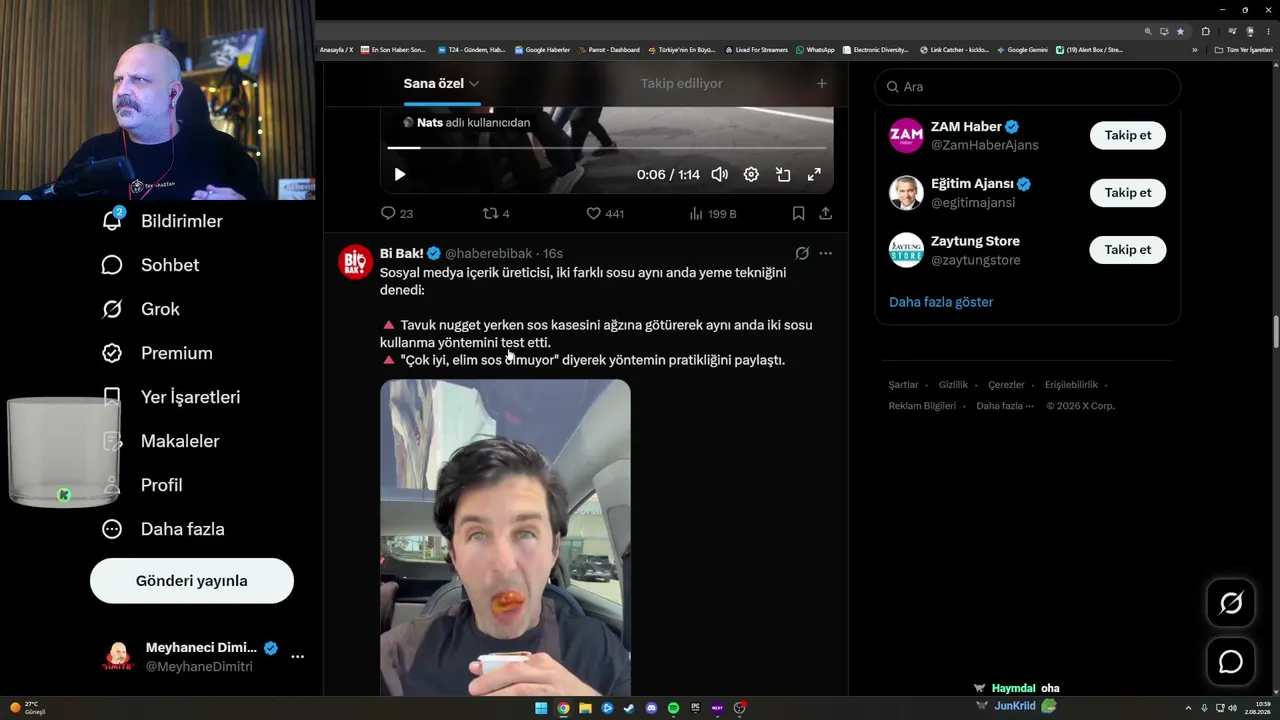Image resolution: width=1280 pixels, height=720 pixels.
Task: Open the floating Grok button
Action: coord(1231,603)
